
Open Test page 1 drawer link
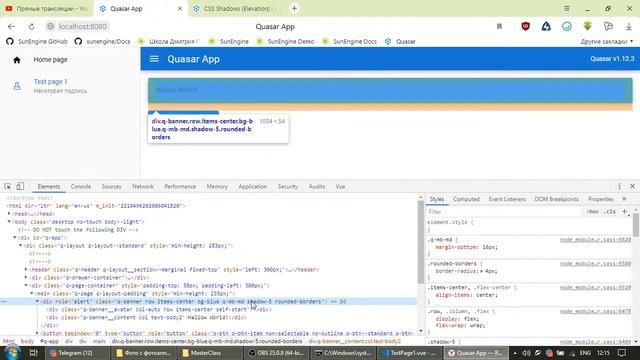(51, 82)
